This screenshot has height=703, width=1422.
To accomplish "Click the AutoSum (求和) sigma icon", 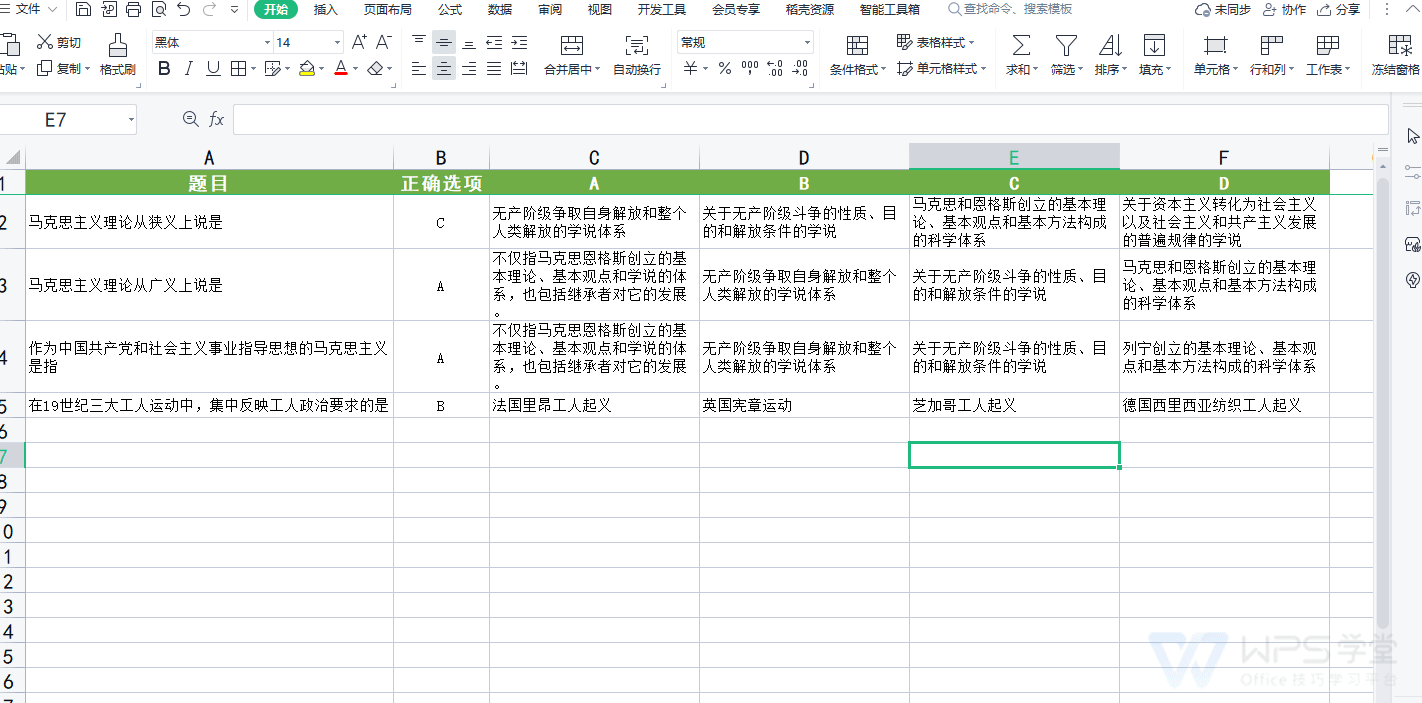I will (x=1021, y=45).
